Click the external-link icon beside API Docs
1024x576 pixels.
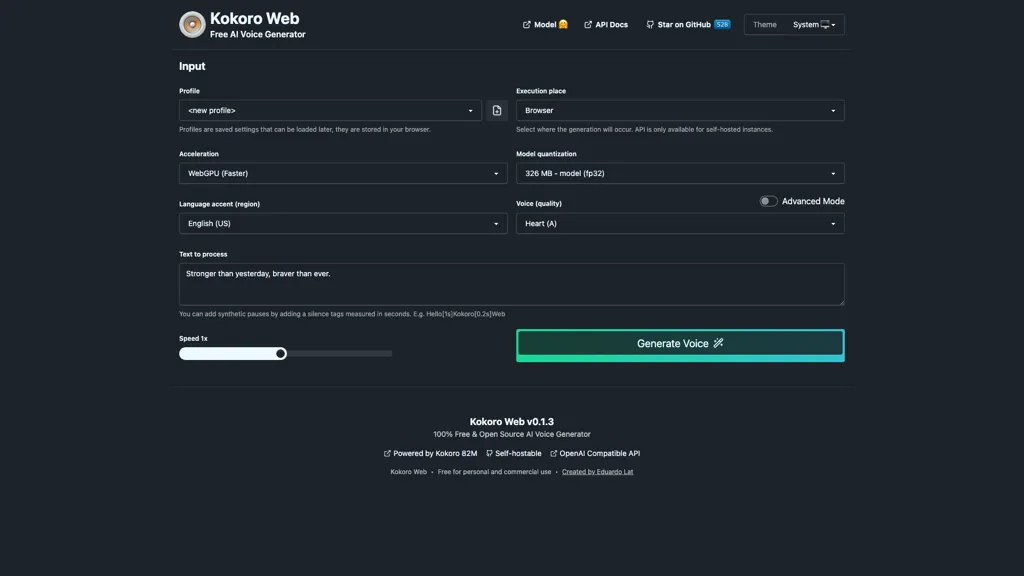[x=587, y=24]
